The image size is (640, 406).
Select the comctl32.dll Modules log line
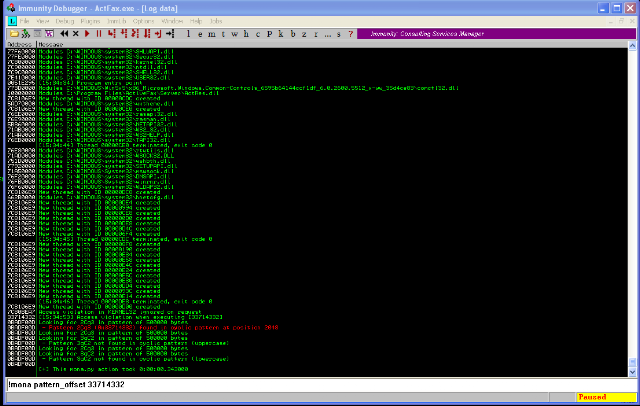(x=249, y=88)
